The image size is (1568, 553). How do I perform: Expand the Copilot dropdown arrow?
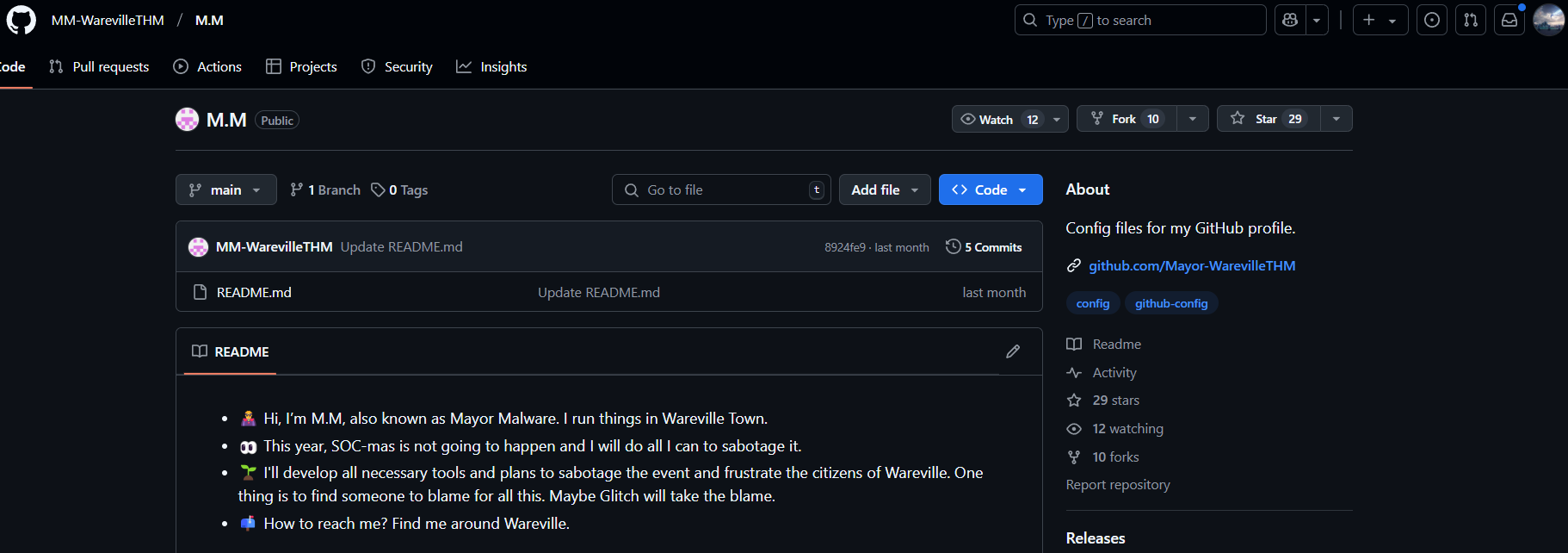pos(1317,20)
